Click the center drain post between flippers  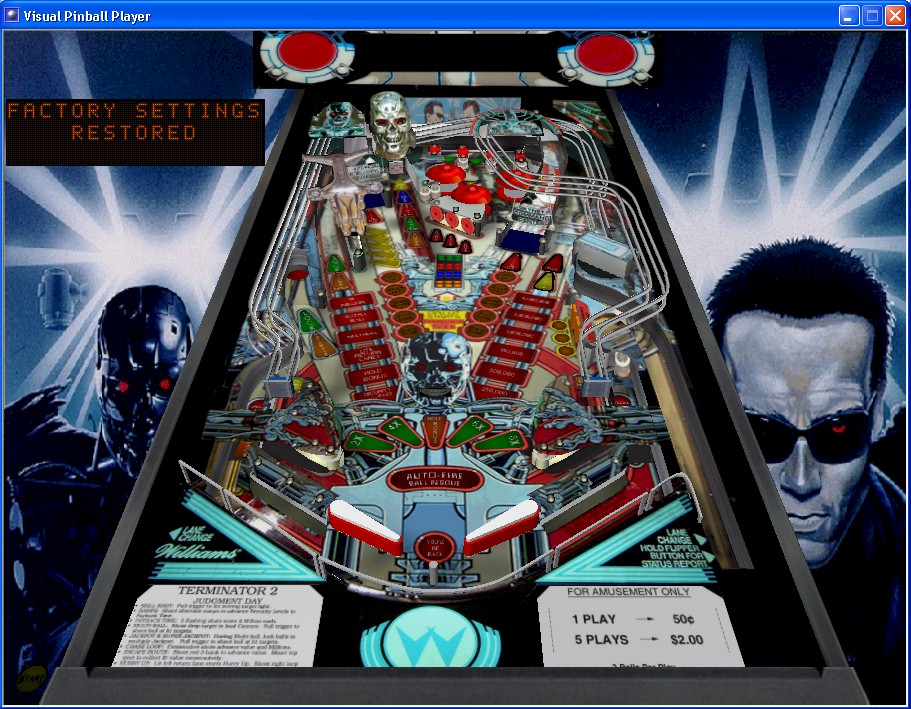tap(433, 572)
